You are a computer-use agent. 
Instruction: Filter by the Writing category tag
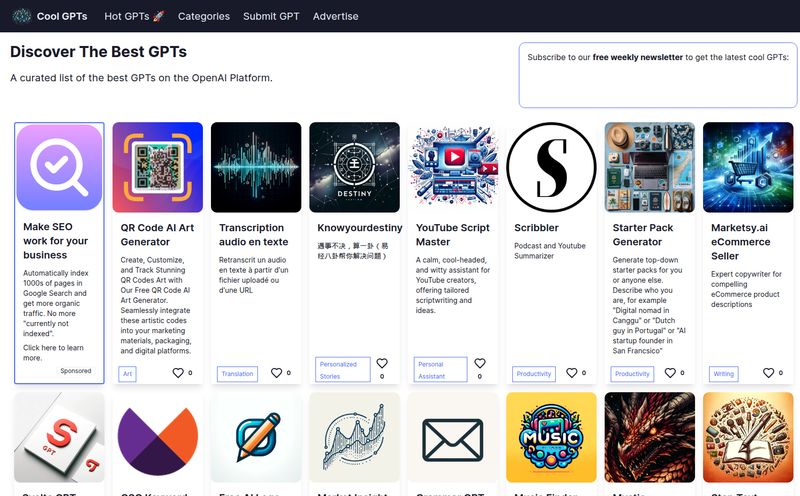[723, 374]
